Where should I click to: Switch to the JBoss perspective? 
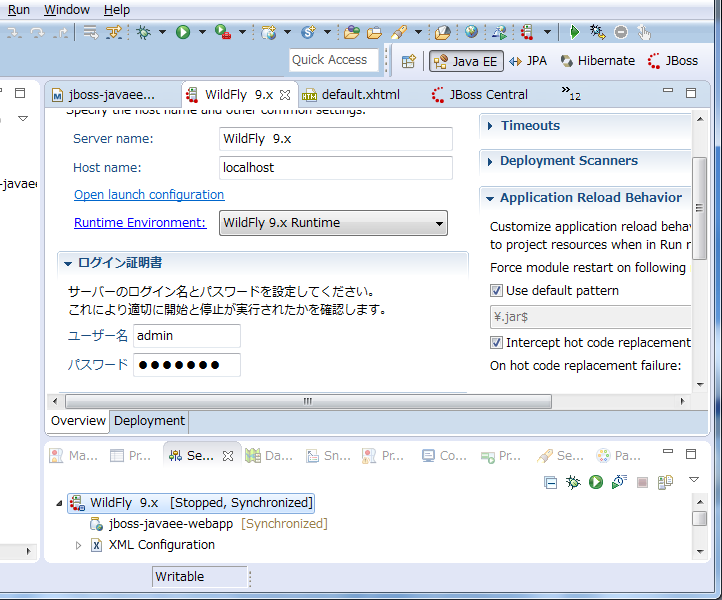pyautogui.click(x=673, y=61)
